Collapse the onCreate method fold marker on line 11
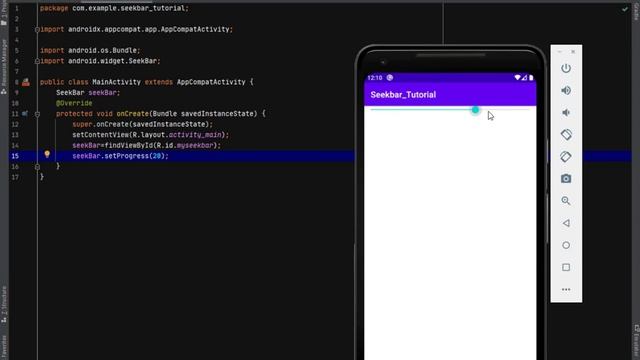 pyautogui.click(x=37, y=114)
